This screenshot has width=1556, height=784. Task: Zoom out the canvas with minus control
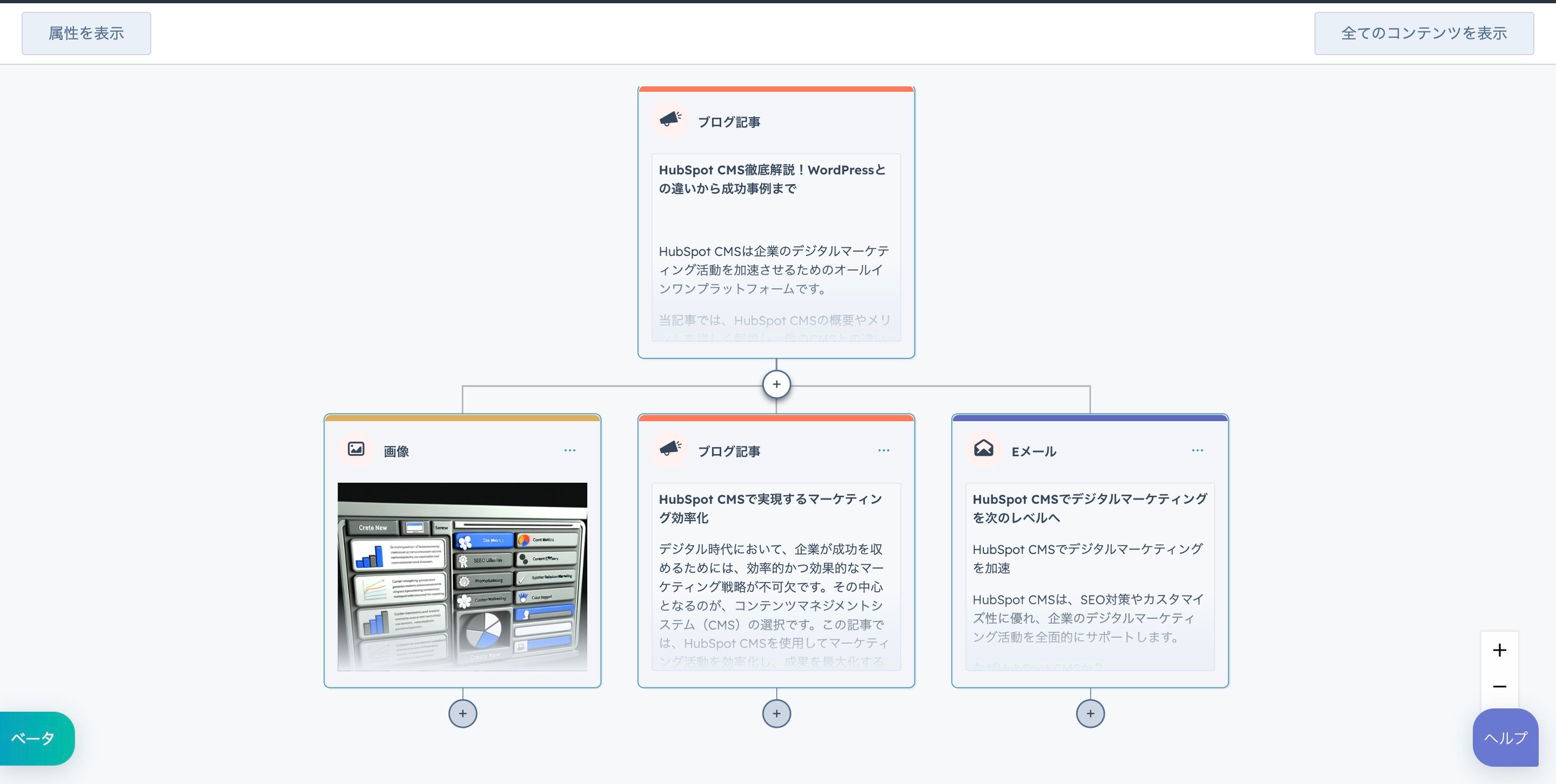coord(1499,687)
